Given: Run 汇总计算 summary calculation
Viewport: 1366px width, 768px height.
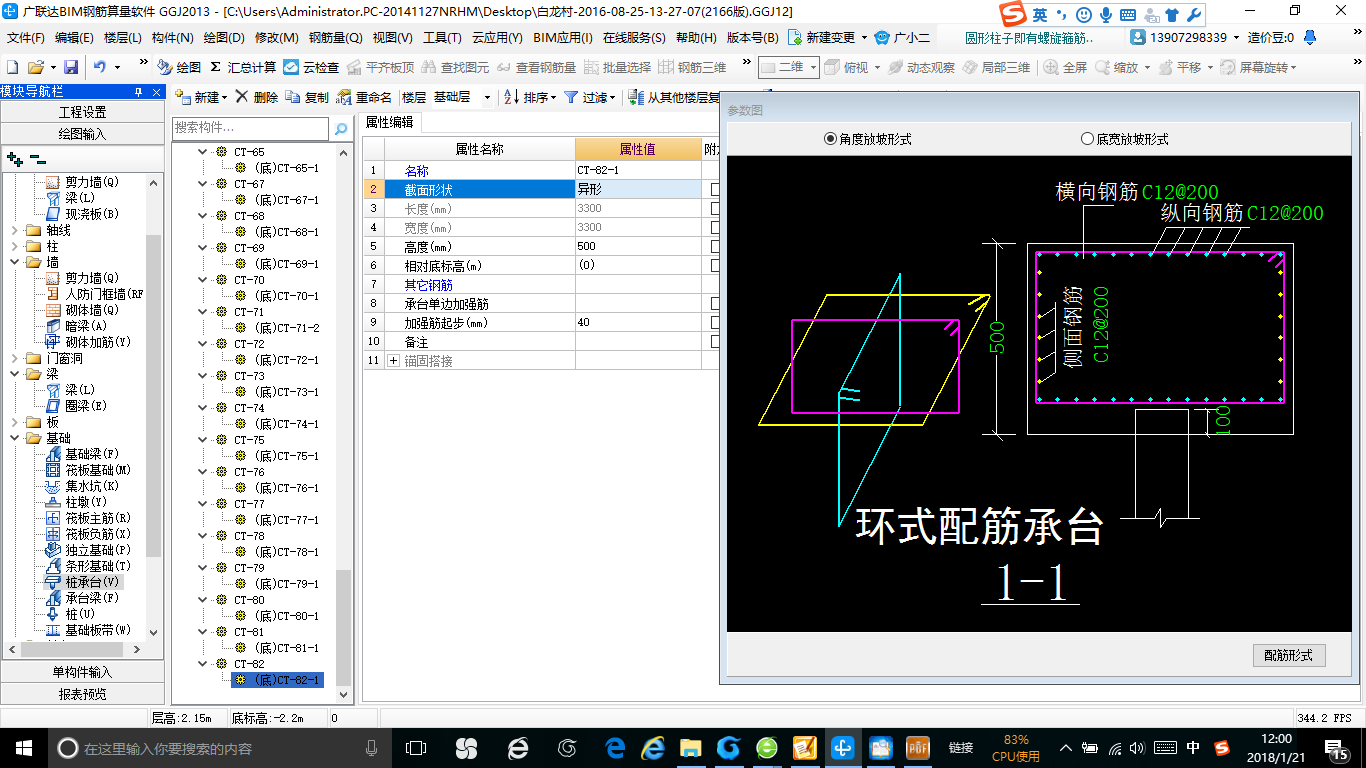Looking at the screenshot, I should (243, 67).
